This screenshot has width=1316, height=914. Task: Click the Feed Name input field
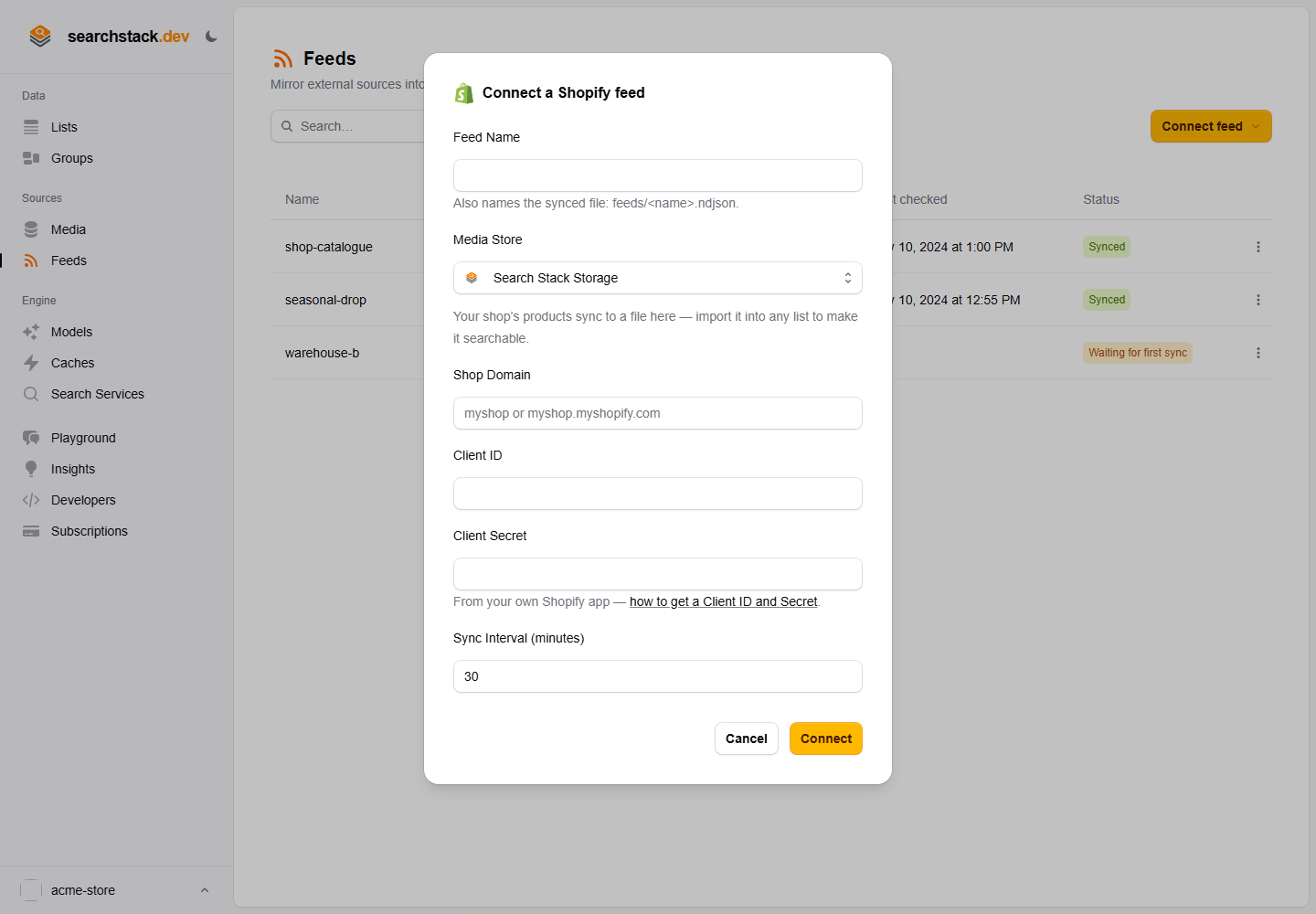pos(658,175)
